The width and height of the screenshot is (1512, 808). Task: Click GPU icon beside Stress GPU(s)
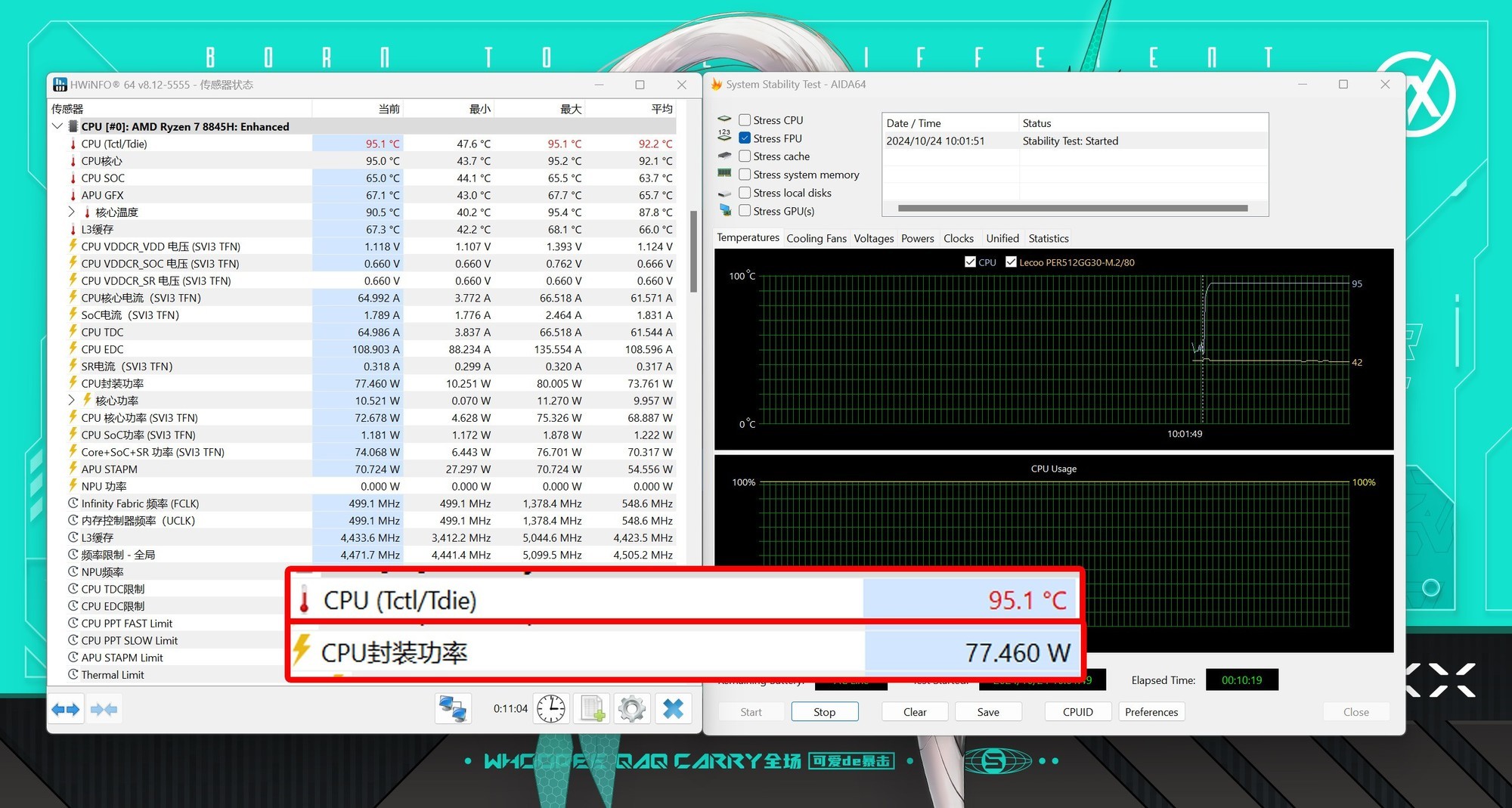725,210
